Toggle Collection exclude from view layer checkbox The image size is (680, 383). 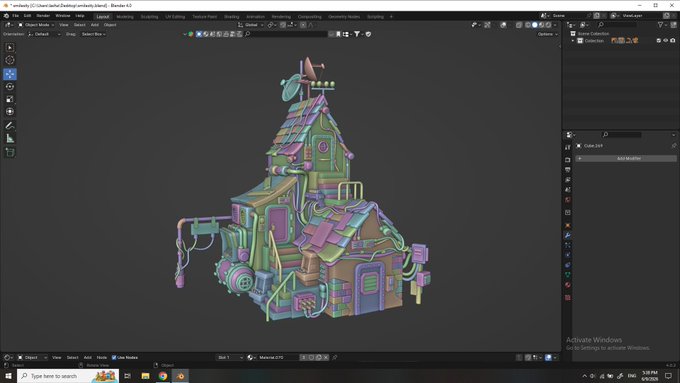659,41
